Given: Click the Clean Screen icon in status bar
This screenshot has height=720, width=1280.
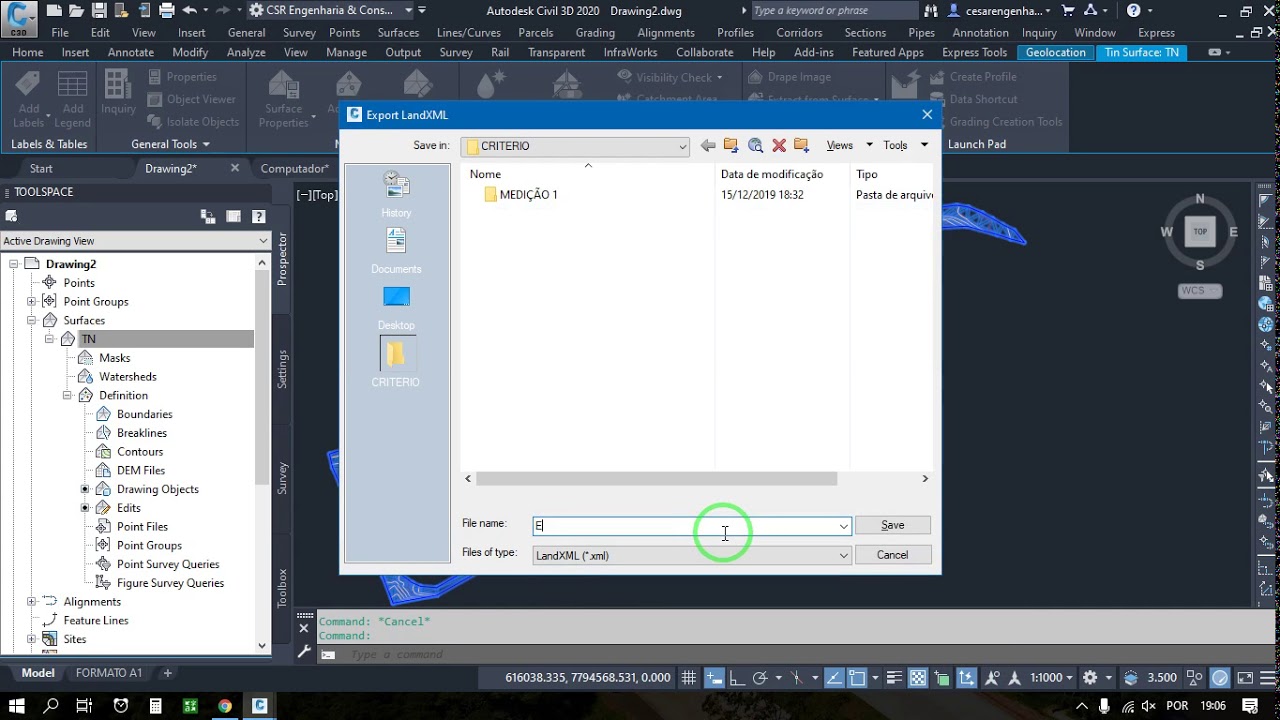Looking at the screenshot, I should click(1243, 677).
